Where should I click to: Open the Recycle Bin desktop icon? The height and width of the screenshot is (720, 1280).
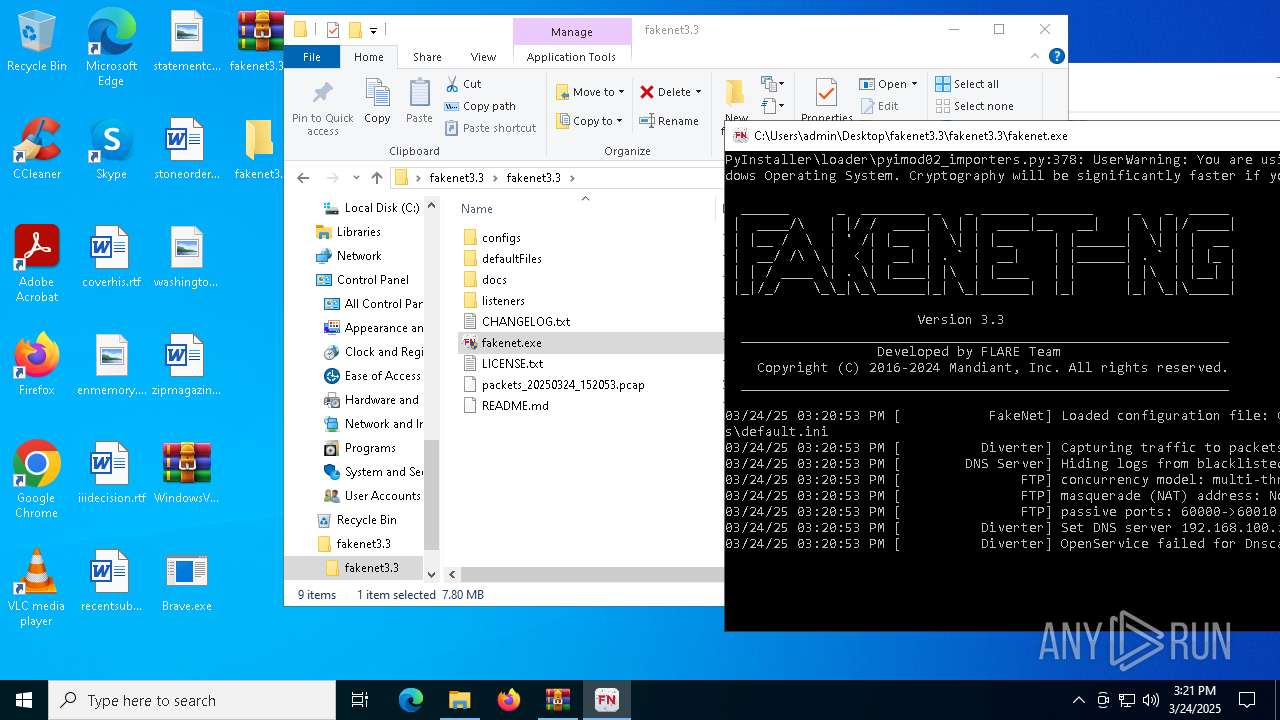pyautogui.click(x=37, y=42)
